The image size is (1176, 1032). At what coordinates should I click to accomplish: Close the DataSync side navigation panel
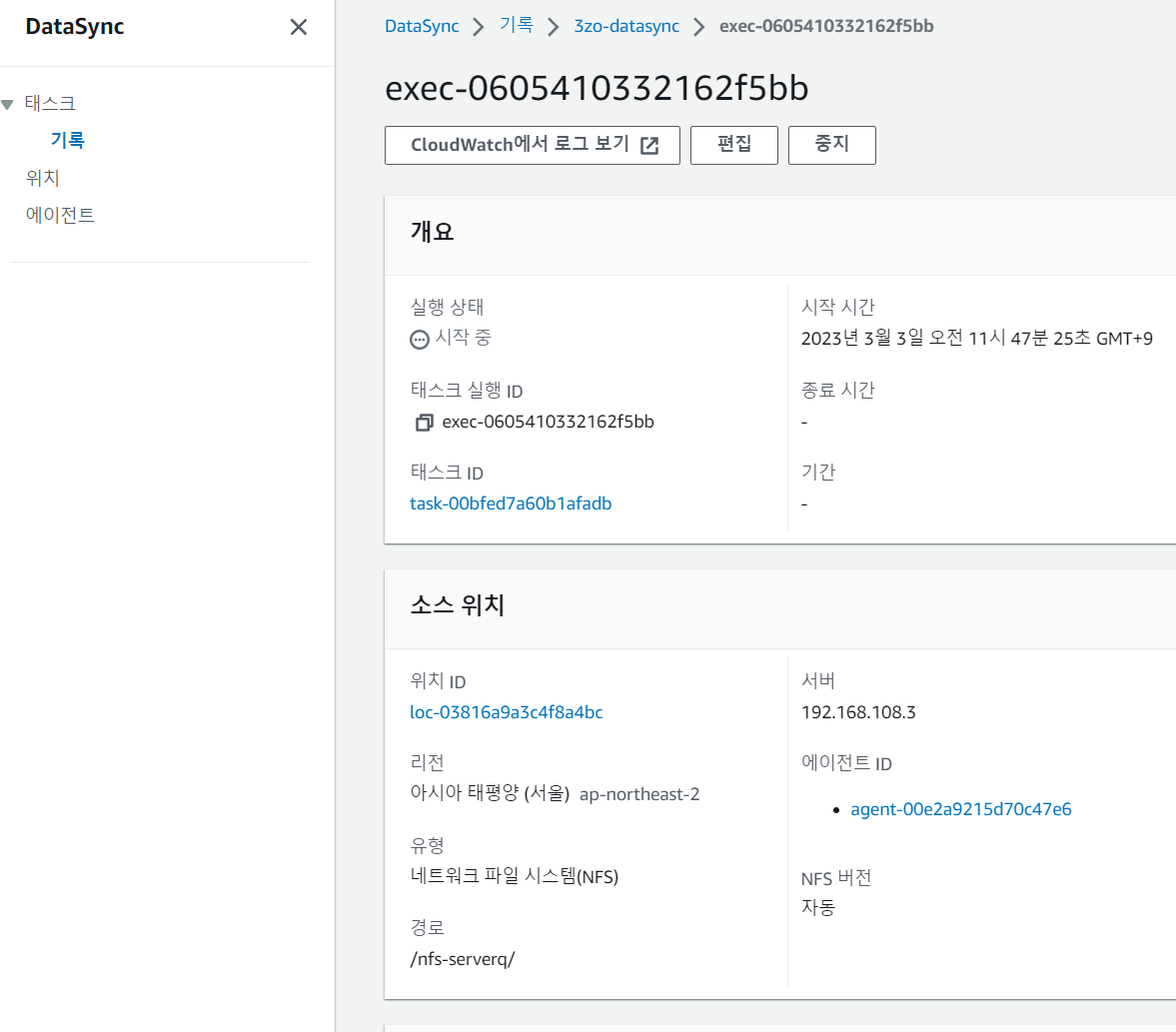tap(299, 27)
